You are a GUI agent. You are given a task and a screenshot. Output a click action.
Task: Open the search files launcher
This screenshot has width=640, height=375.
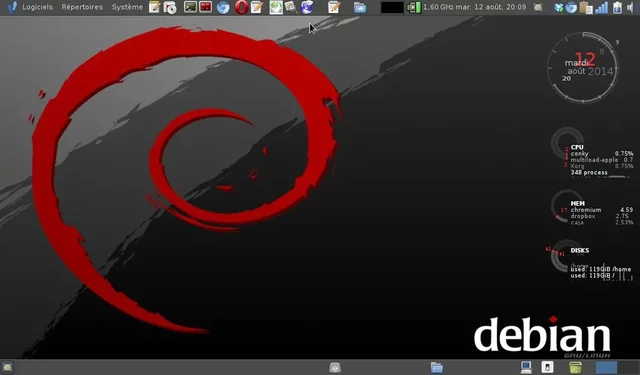(291, 7)
